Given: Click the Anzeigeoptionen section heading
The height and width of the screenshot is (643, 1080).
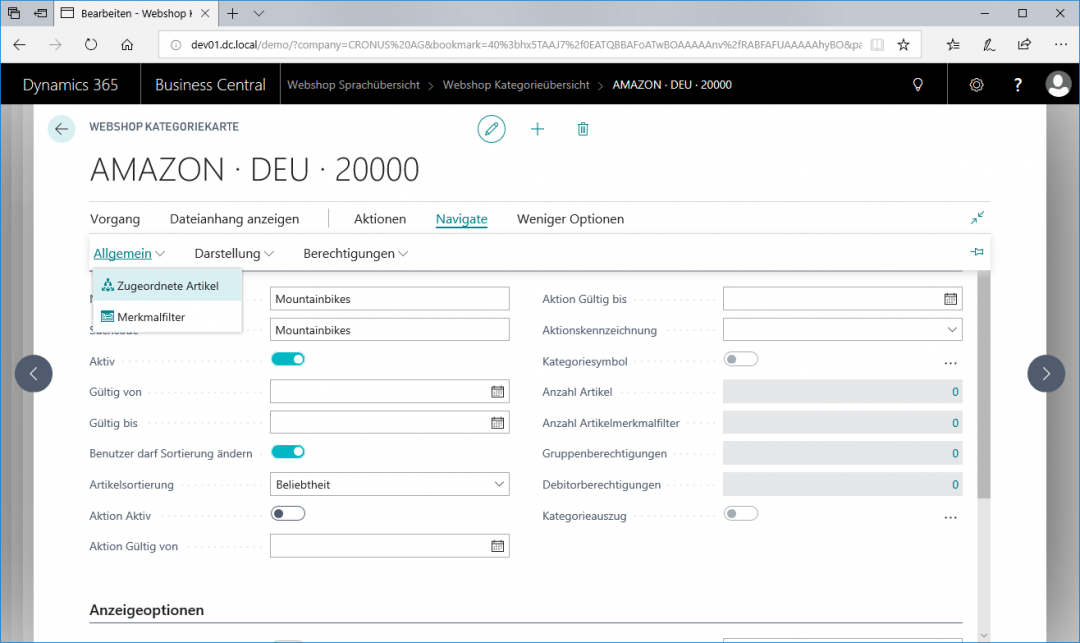Looking at the screenshot, I should pos(147,610).
